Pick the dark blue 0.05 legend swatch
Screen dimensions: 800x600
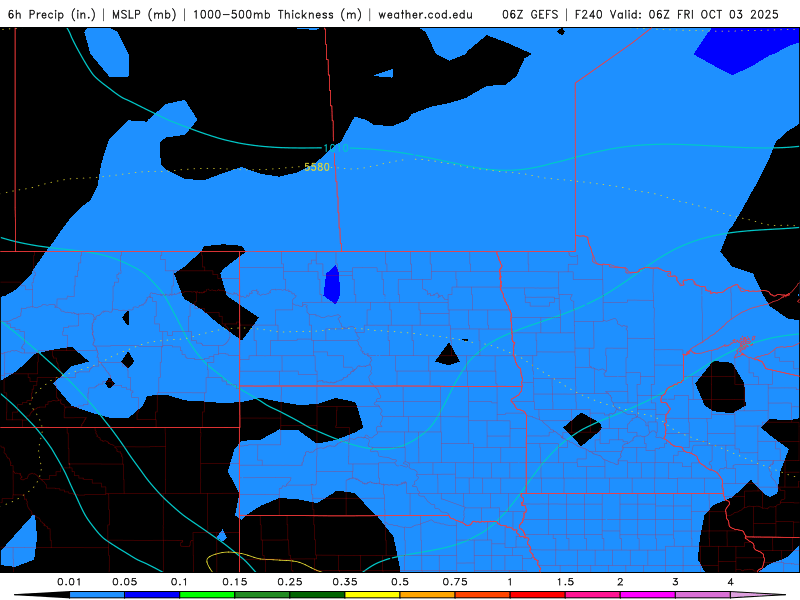pyautogui.click(x=152, y=595)
